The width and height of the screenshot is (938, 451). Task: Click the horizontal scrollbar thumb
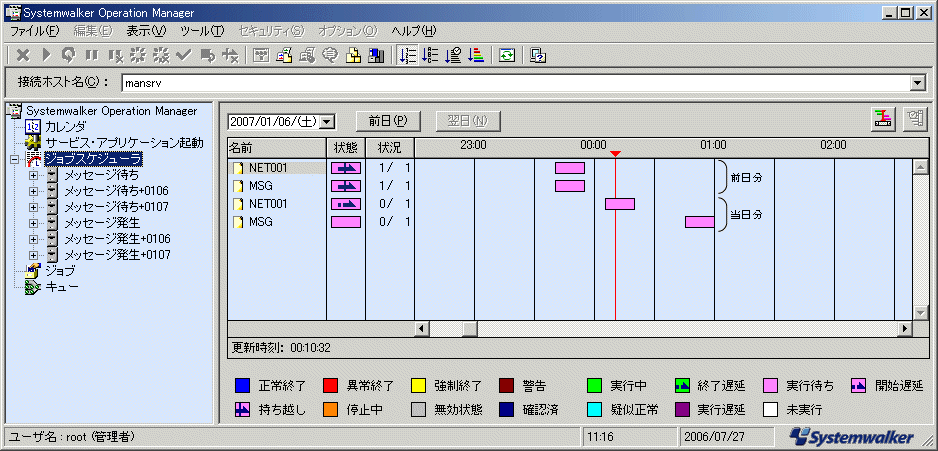click(x=470, y=328)
